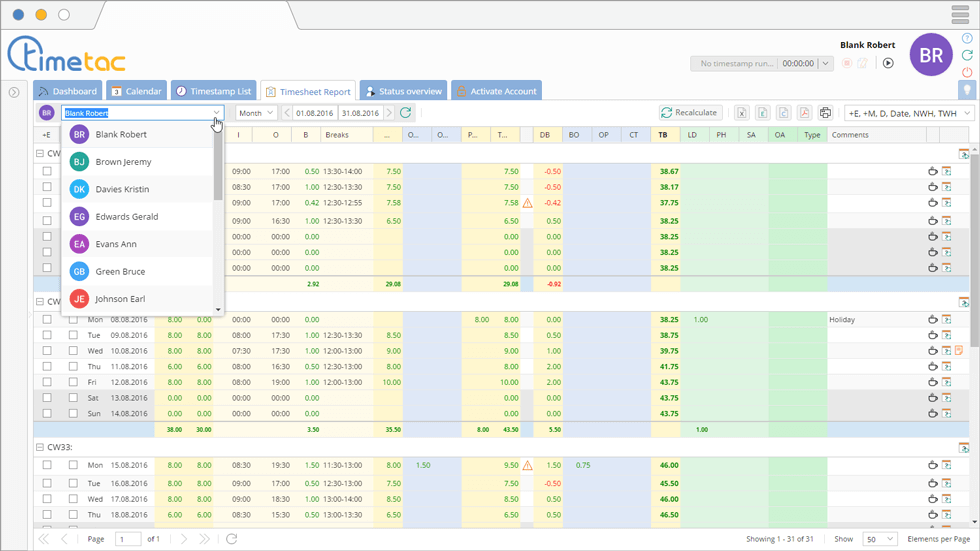Select the Fri 12.08.2016 row checkbox
This screenshot has width=980, height=551.
pyautogui.click(x=47, y=382)
